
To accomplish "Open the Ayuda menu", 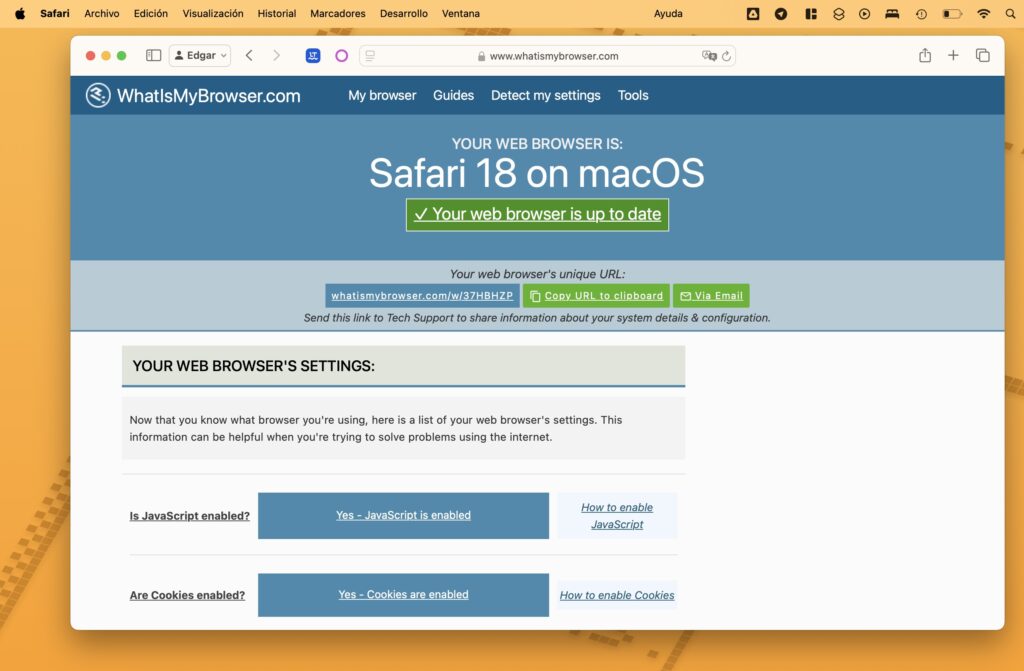I will pos(668,14).
